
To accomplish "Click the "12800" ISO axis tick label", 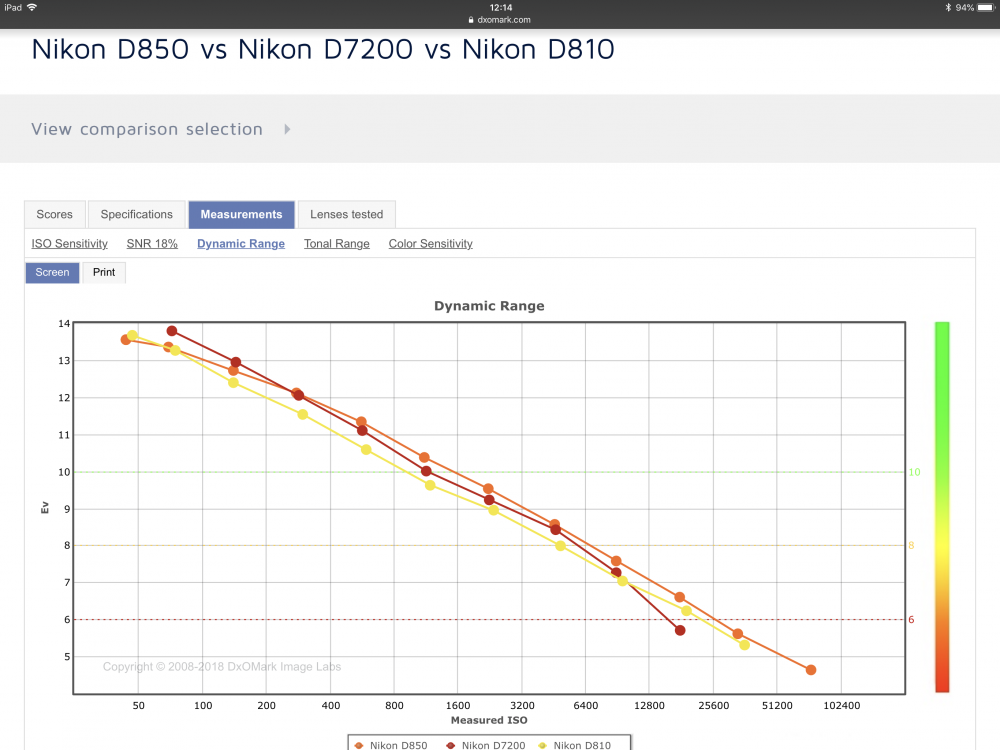I will click(x=649, y=705).
